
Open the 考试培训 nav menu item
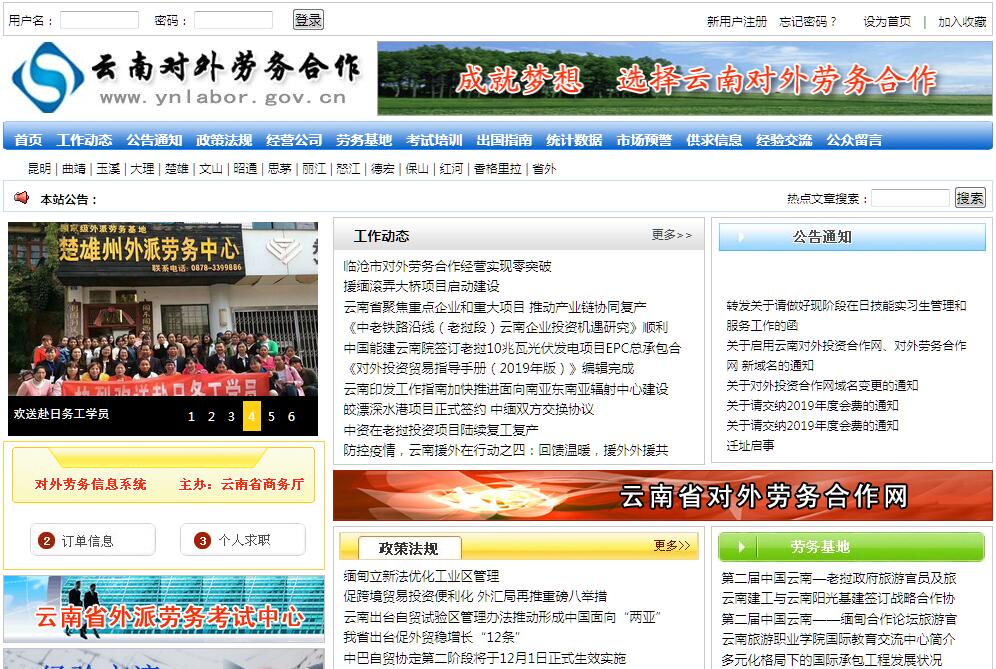[434, 140]
